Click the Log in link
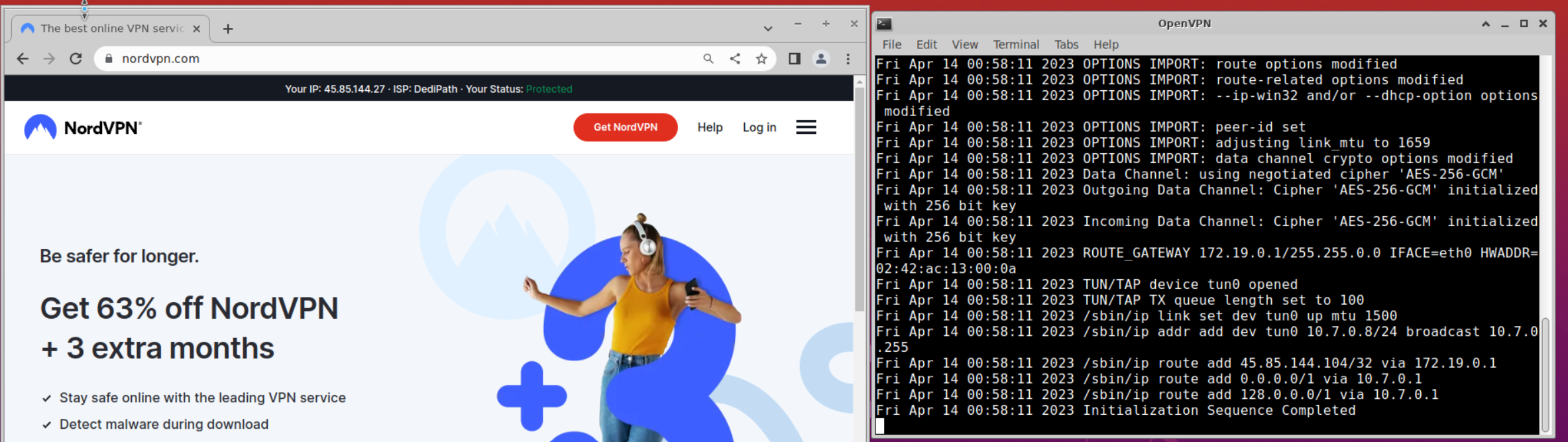 click(759, 127)
